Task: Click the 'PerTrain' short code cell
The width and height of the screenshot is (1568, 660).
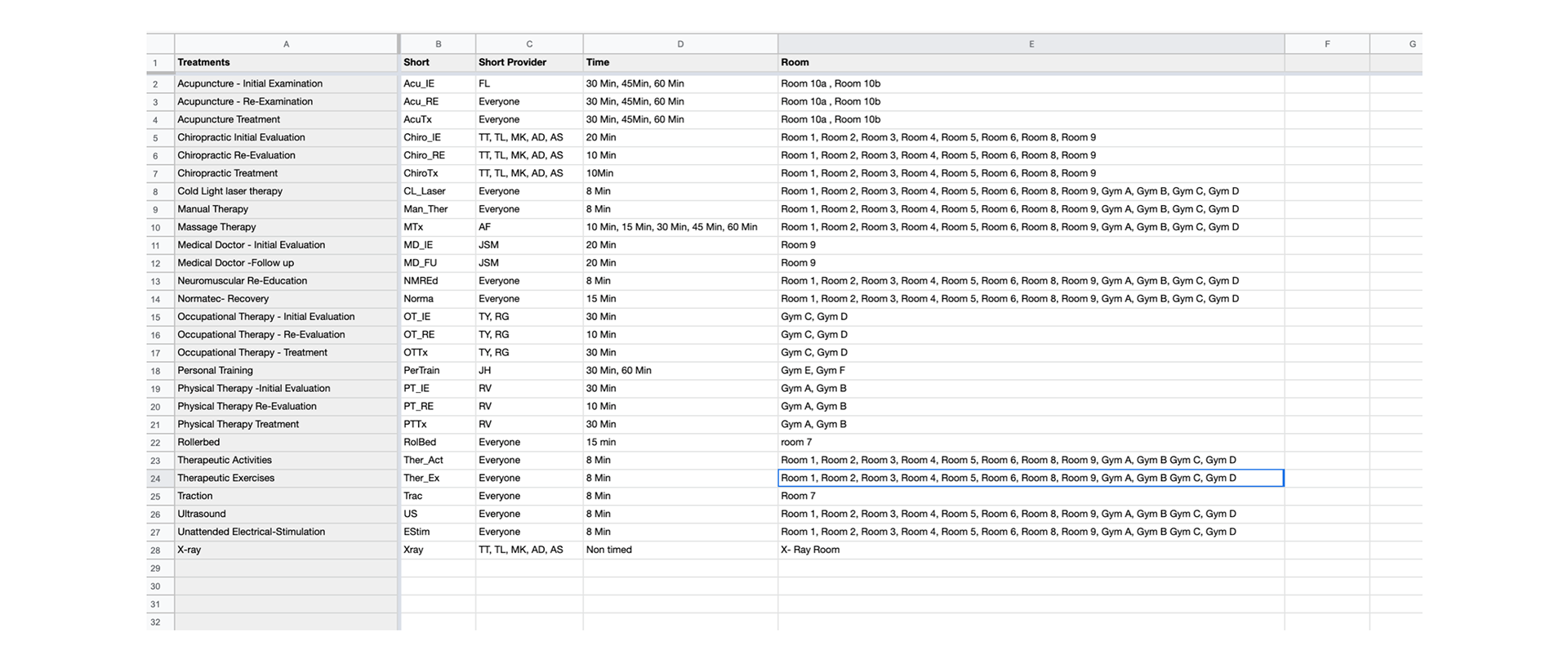Action: (439, 371)
